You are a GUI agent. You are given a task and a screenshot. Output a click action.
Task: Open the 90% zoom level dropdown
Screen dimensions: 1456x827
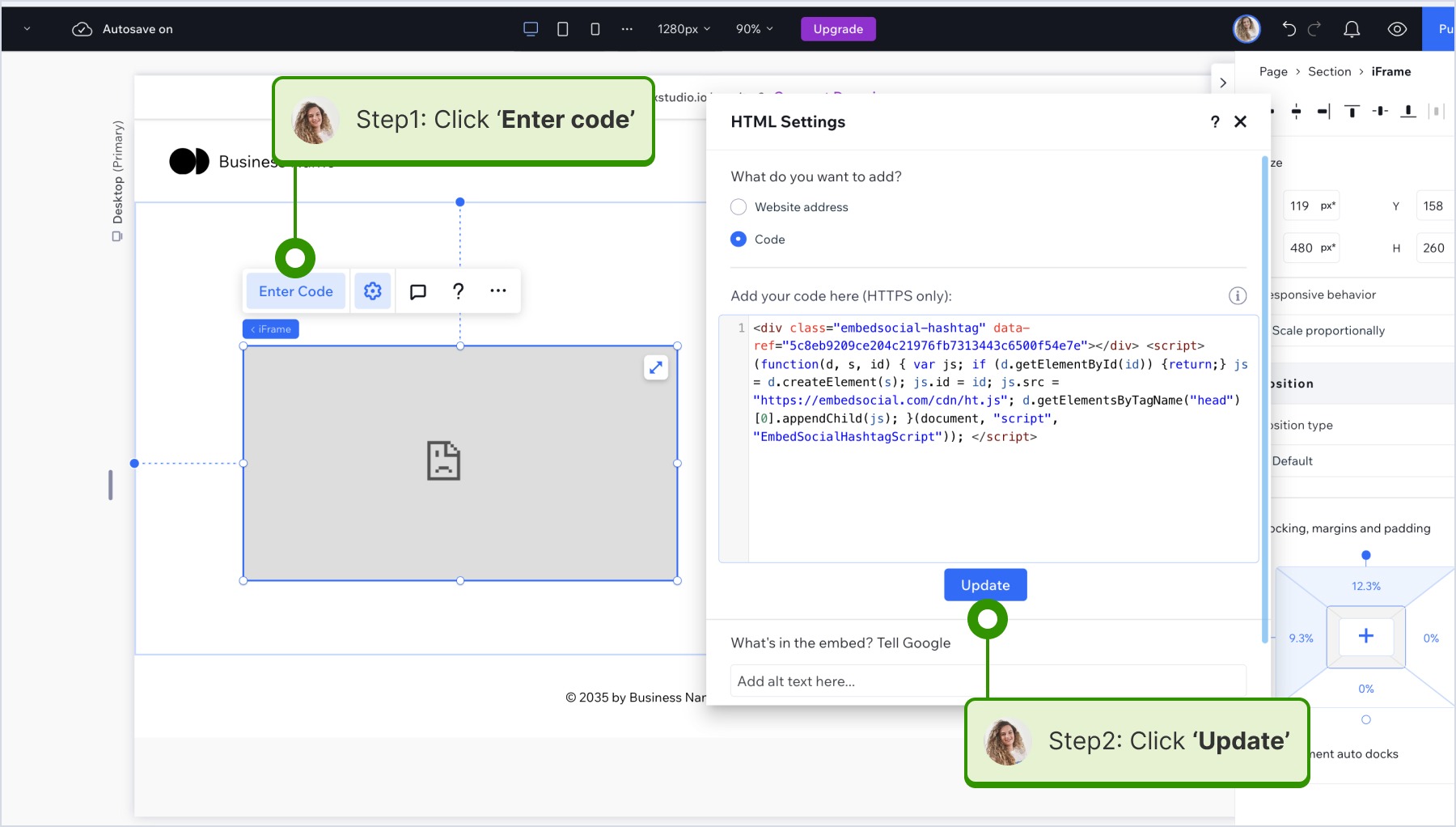coord(754,29)
